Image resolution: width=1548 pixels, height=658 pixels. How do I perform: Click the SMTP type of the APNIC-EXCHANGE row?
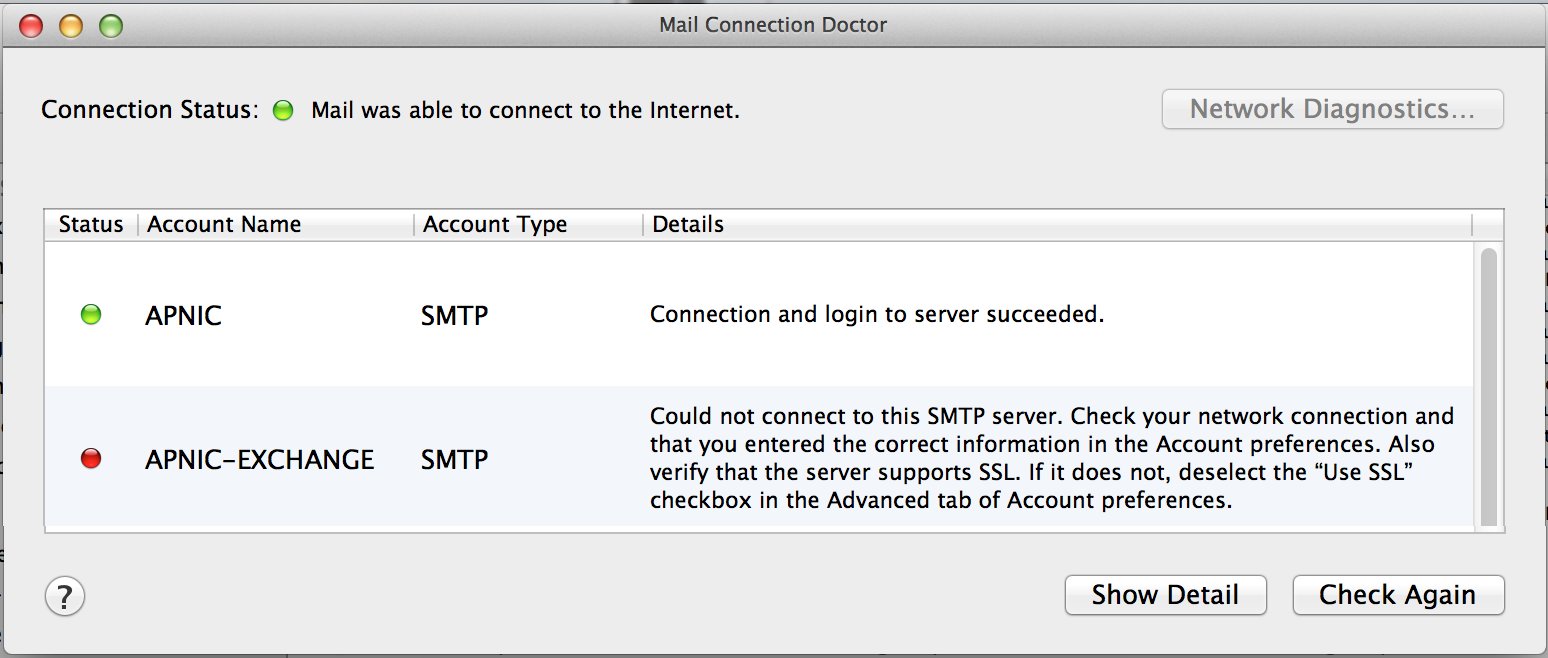454,460
